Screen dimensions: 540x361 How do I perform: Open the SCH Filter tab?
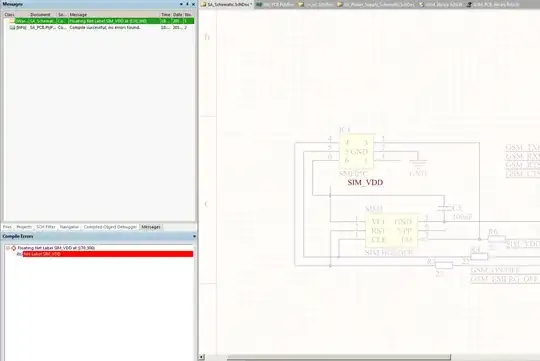click(x=46, y=227)
